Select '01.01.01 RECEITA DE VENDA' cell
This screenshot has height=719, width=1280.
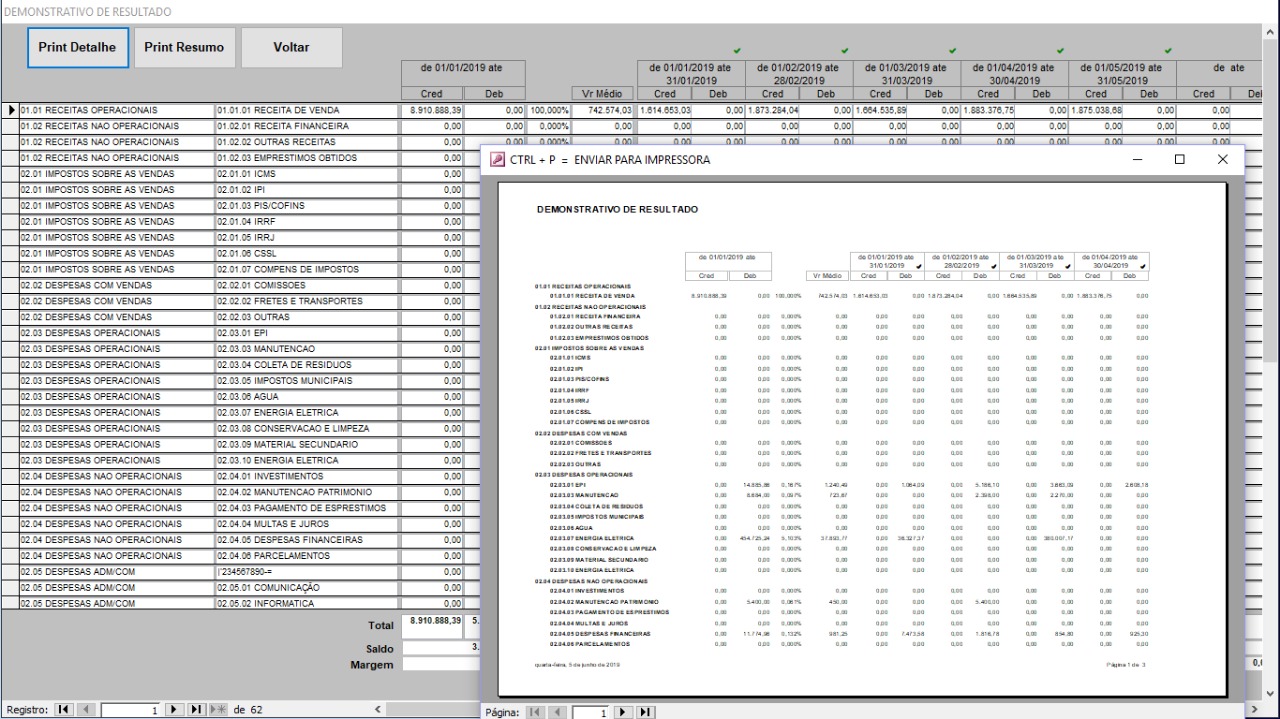[307, 110]
